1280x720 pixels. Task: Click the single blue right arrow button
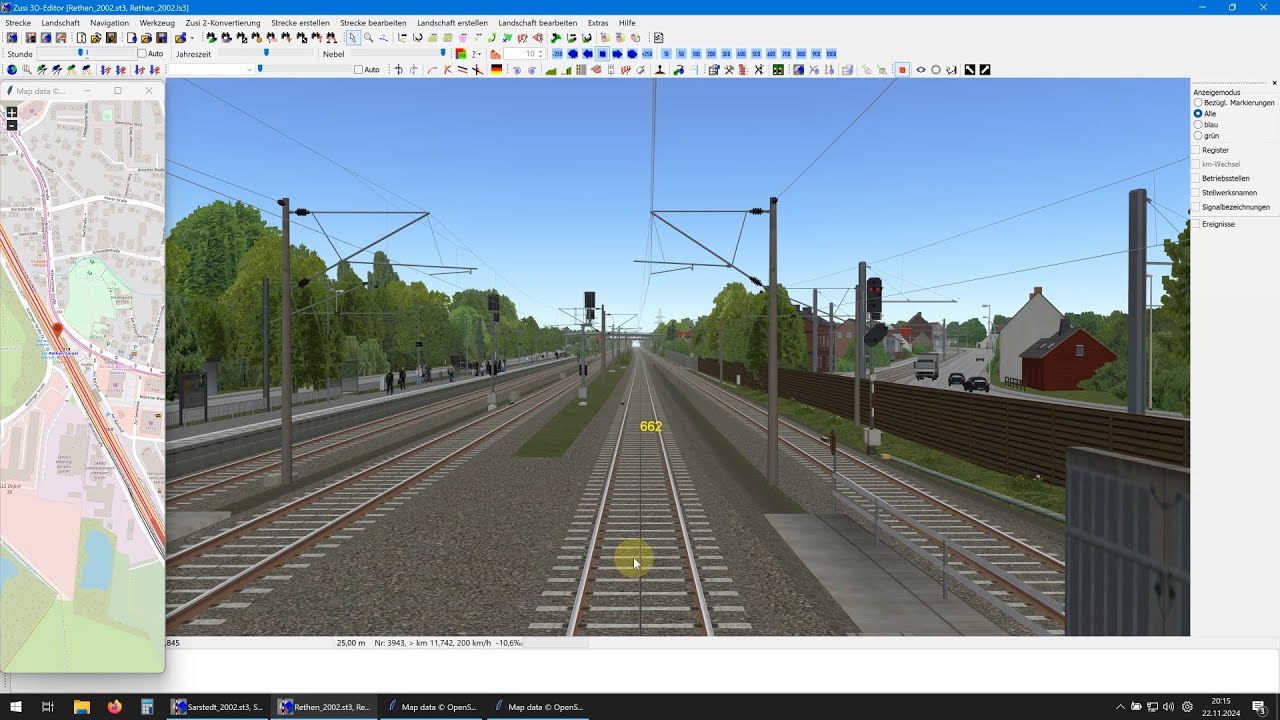point(617,54)
